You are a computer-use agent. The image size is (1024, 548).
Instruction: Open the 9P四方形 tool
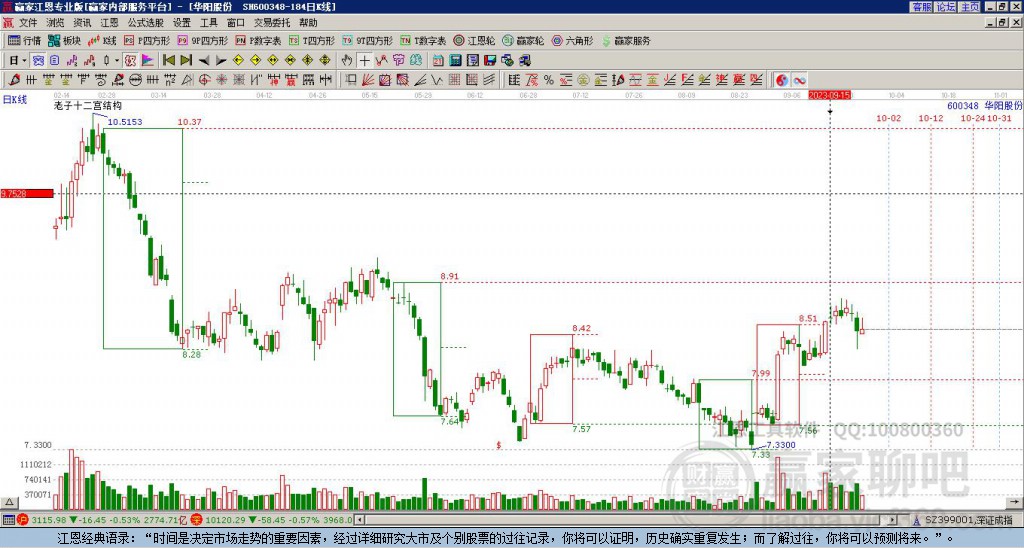click(202, 40)
